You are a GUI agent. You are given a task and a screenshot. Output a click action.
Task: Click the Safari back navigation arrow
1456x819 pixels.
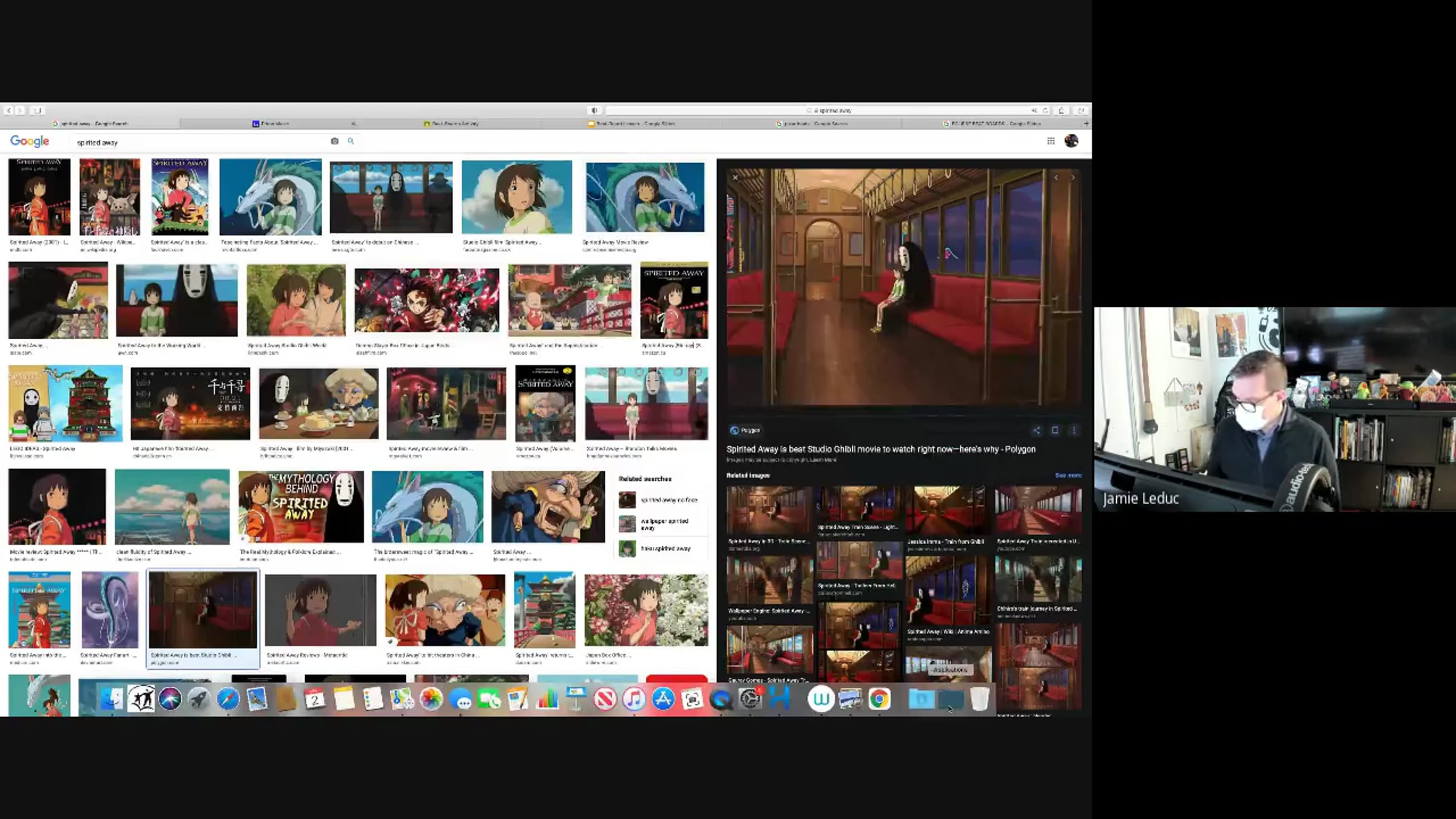(x=8, y=110)
